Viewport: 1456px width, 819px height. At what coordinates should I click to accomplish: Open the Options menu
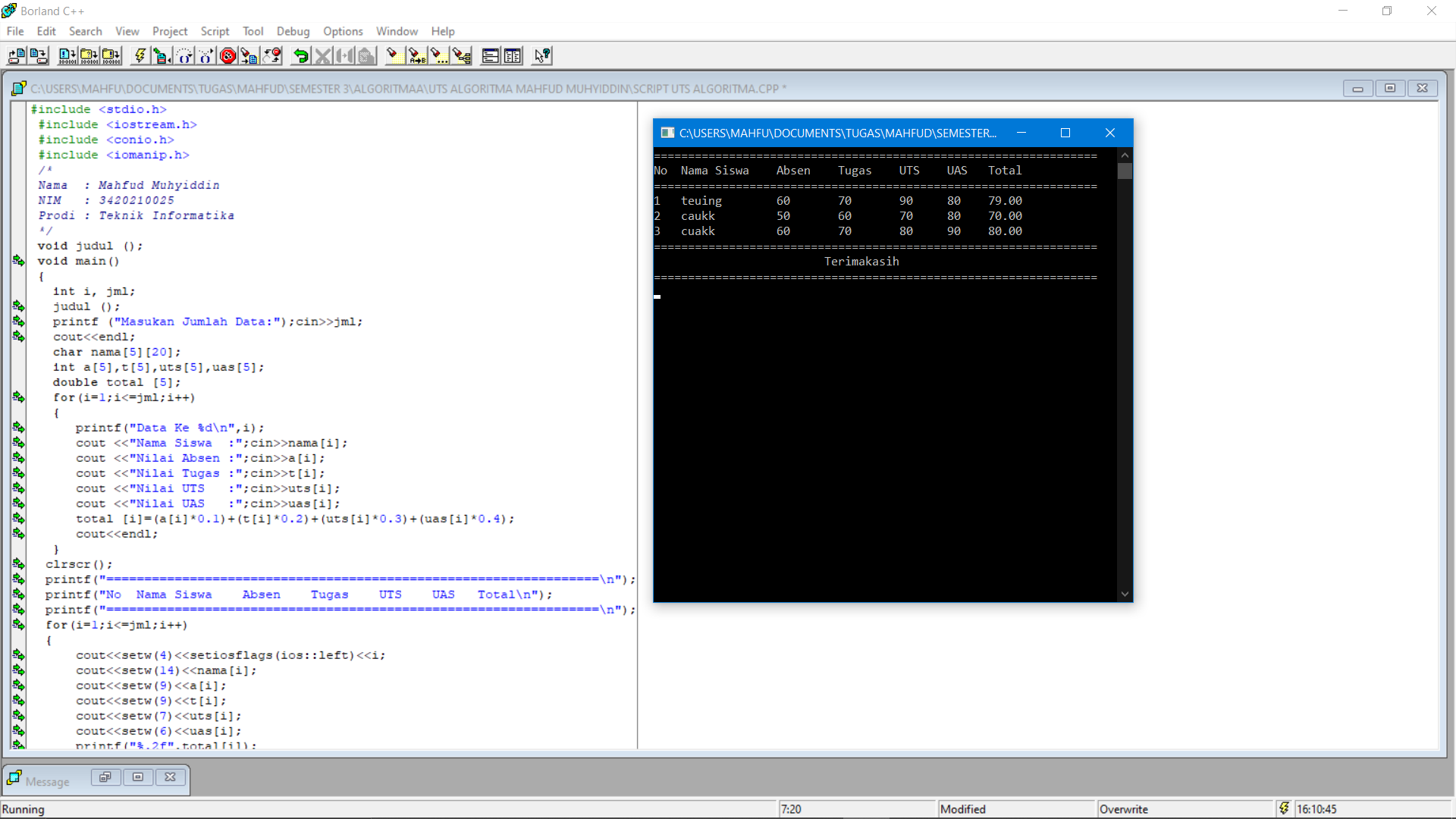[343, 31]
